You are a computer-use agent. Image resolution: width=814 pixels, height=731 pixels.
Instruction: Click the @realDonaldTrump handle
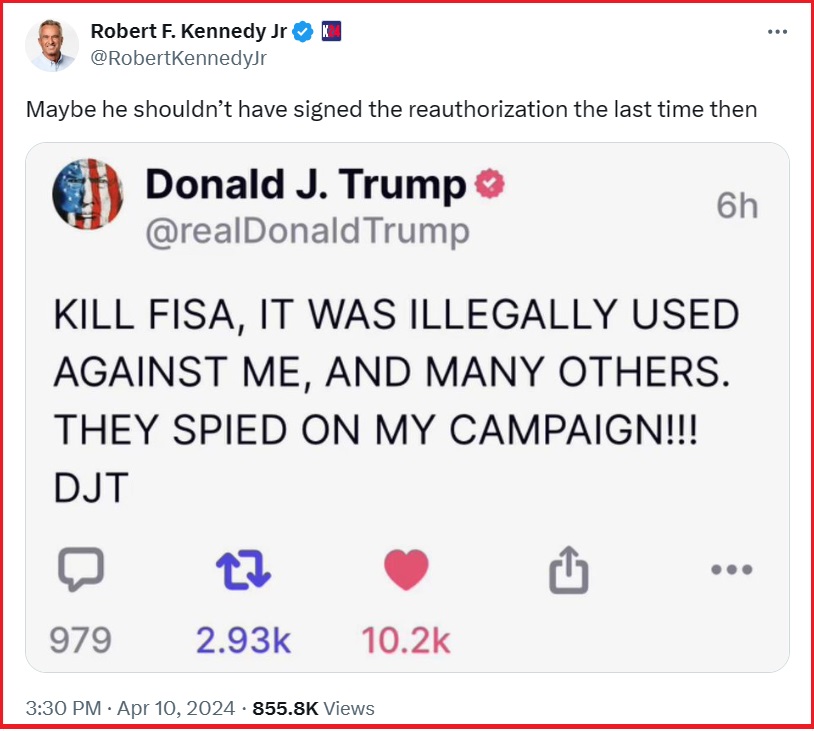coord(307,232)
